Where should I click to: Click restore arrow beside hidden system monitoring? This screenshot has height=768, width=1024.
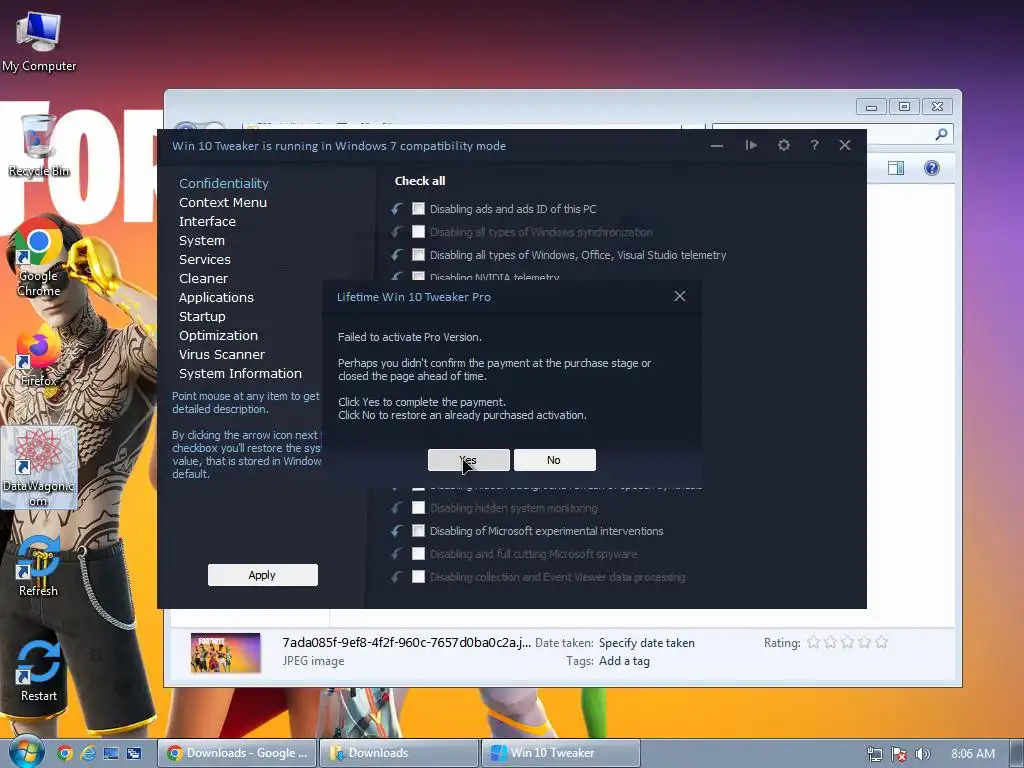396,507
